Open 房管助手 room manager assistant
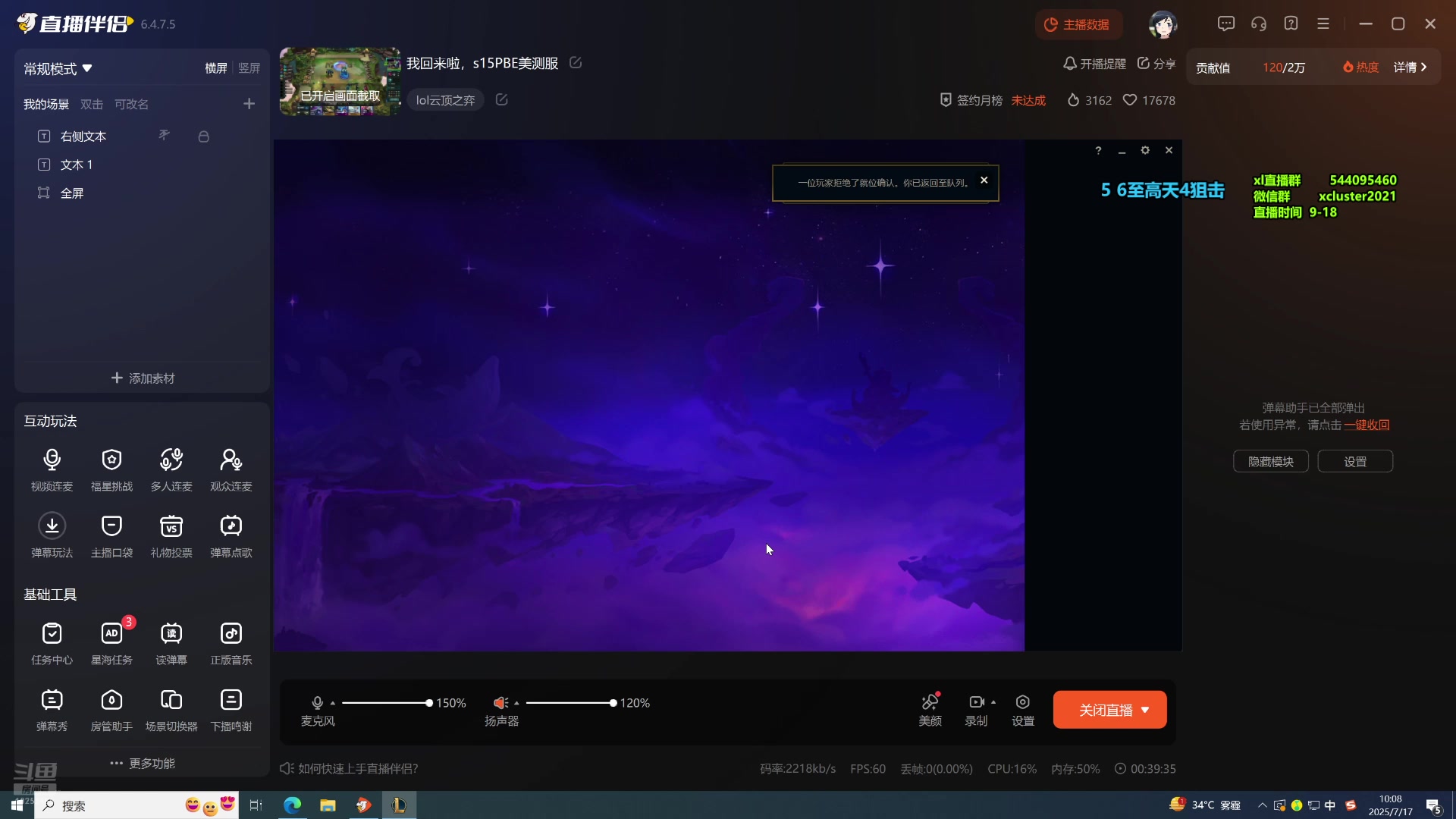The height and width of the screenshot is (819, 1456). coord(111,710)
